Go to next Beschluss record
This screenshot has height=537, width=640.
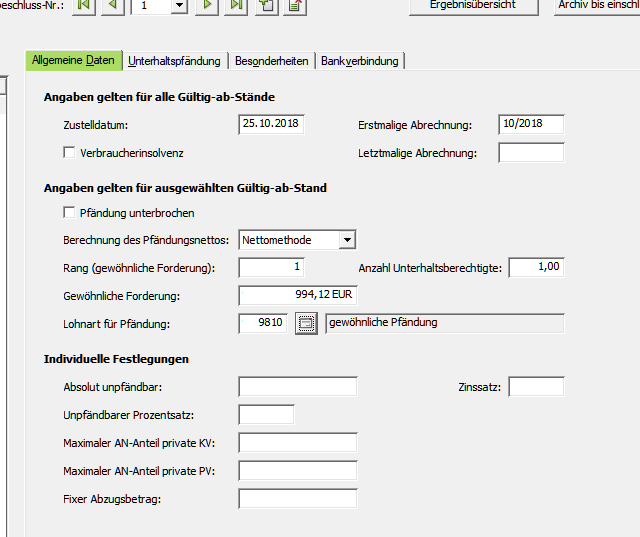207,7
